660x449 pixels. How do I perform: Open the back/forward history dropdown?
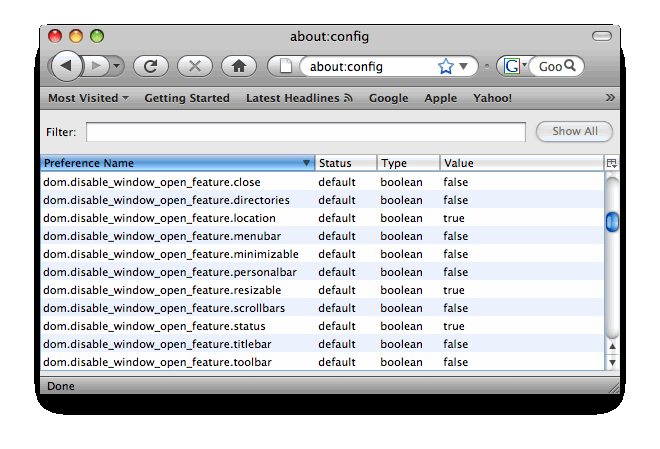pos(117,66)
